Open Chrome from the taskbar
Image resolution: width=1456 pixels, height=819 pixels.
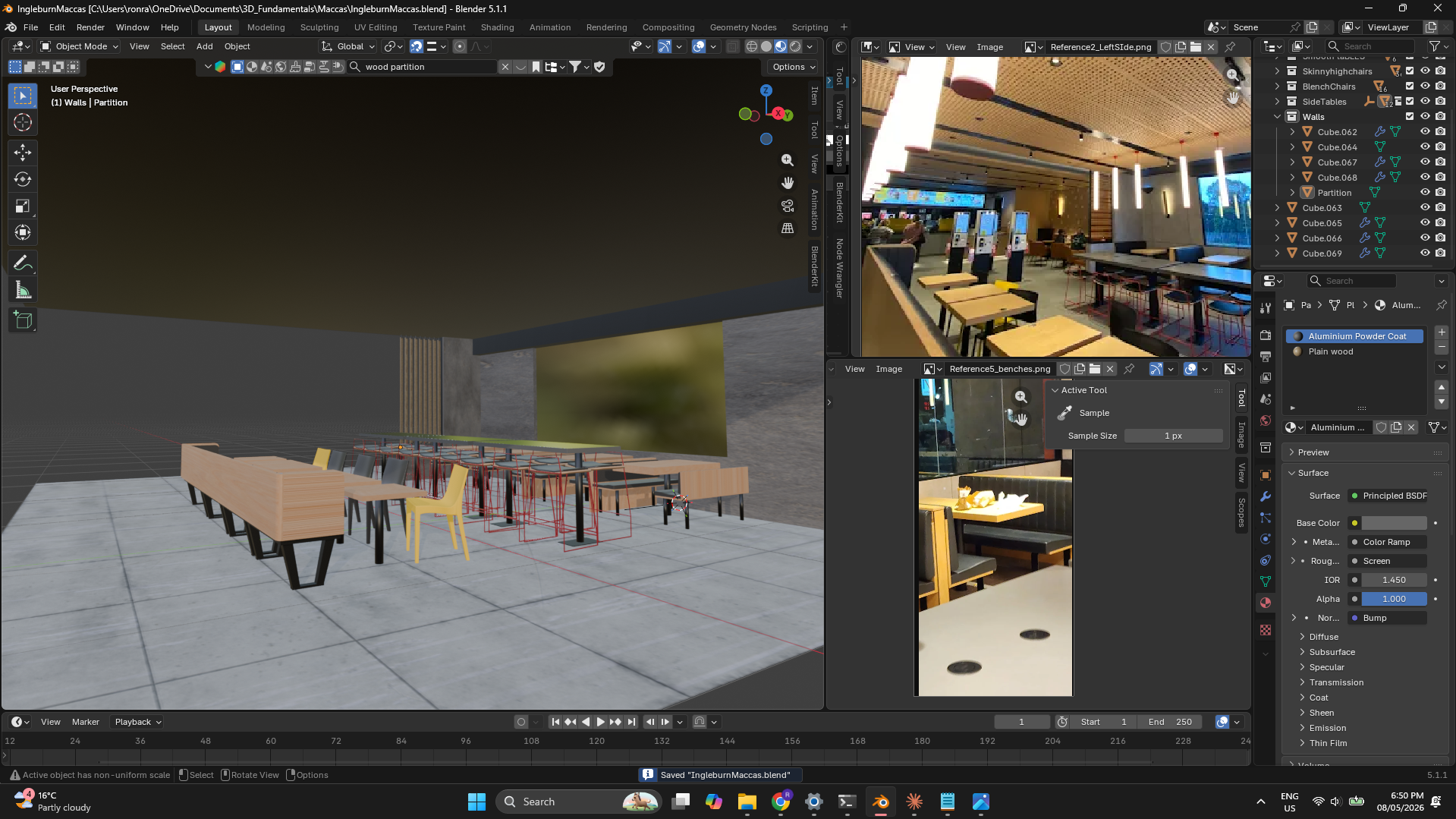click(x=781, y=802)
